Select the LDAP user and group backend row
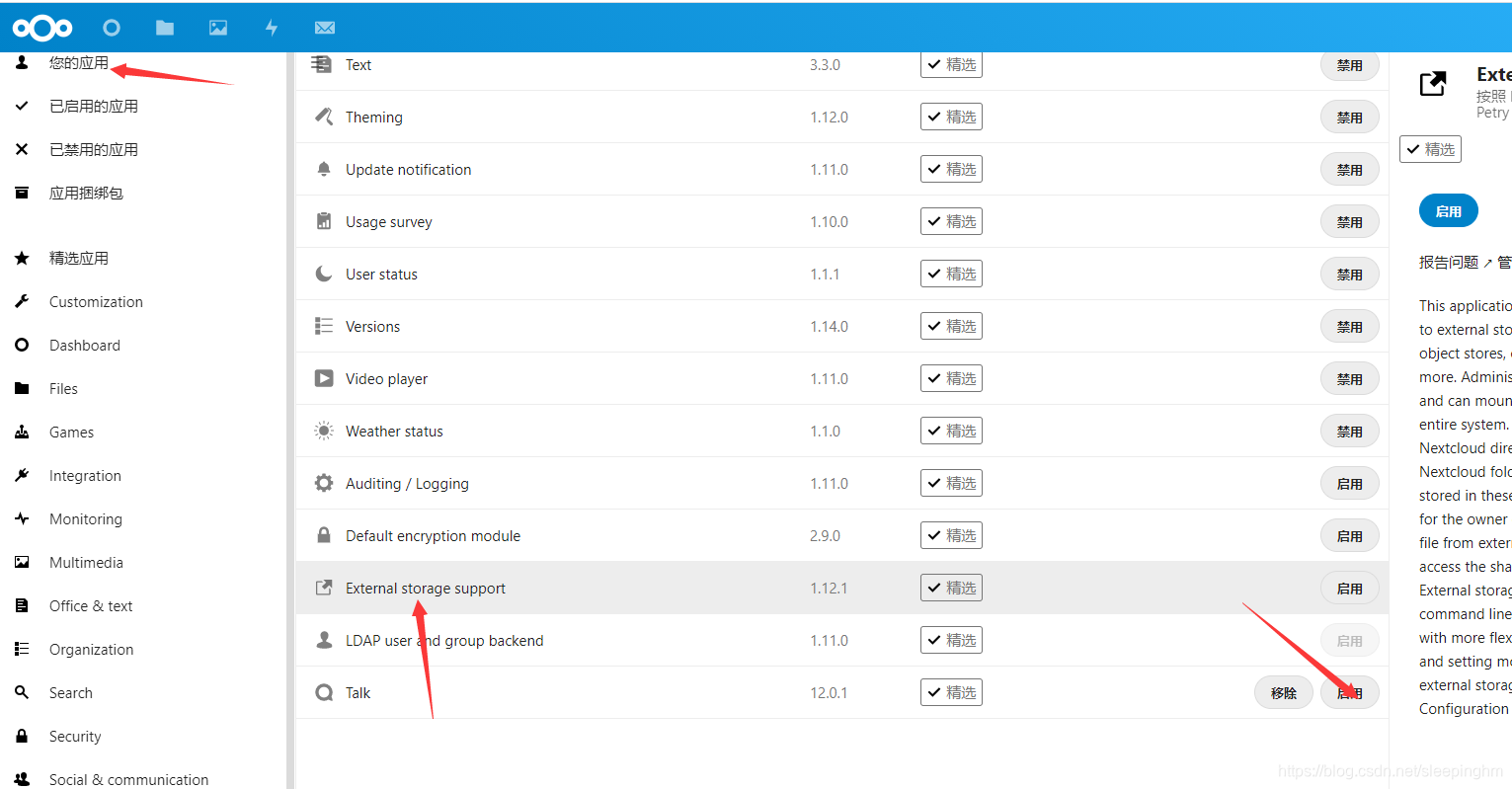Image resolution: width=1512 pixels, height=789 pixels. pyautogui.click(x=841, y=640)
